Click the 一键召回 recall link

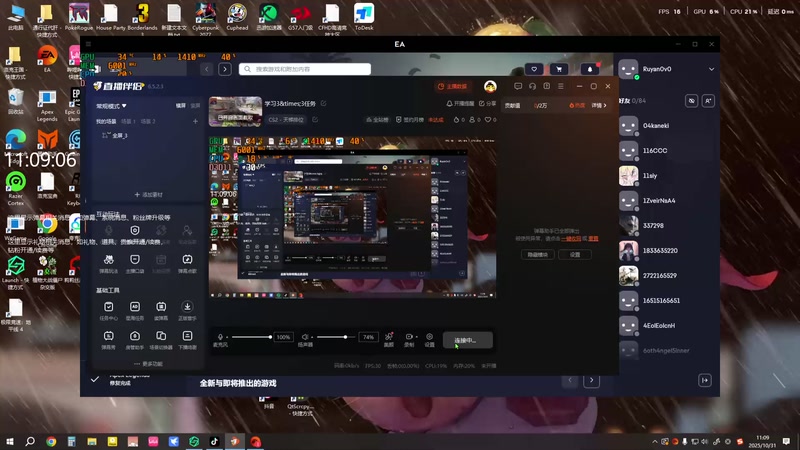571,239
